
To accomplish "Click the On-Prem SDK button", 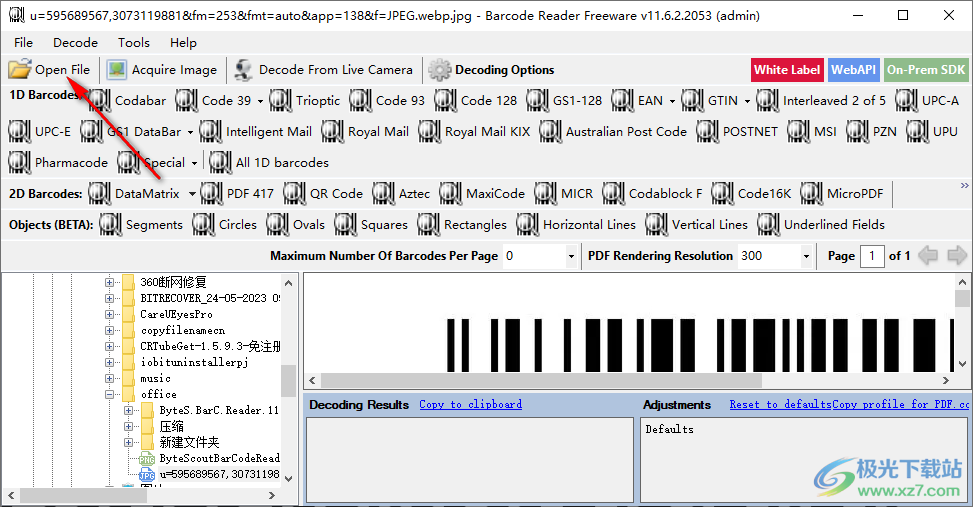I will [926, 70].
